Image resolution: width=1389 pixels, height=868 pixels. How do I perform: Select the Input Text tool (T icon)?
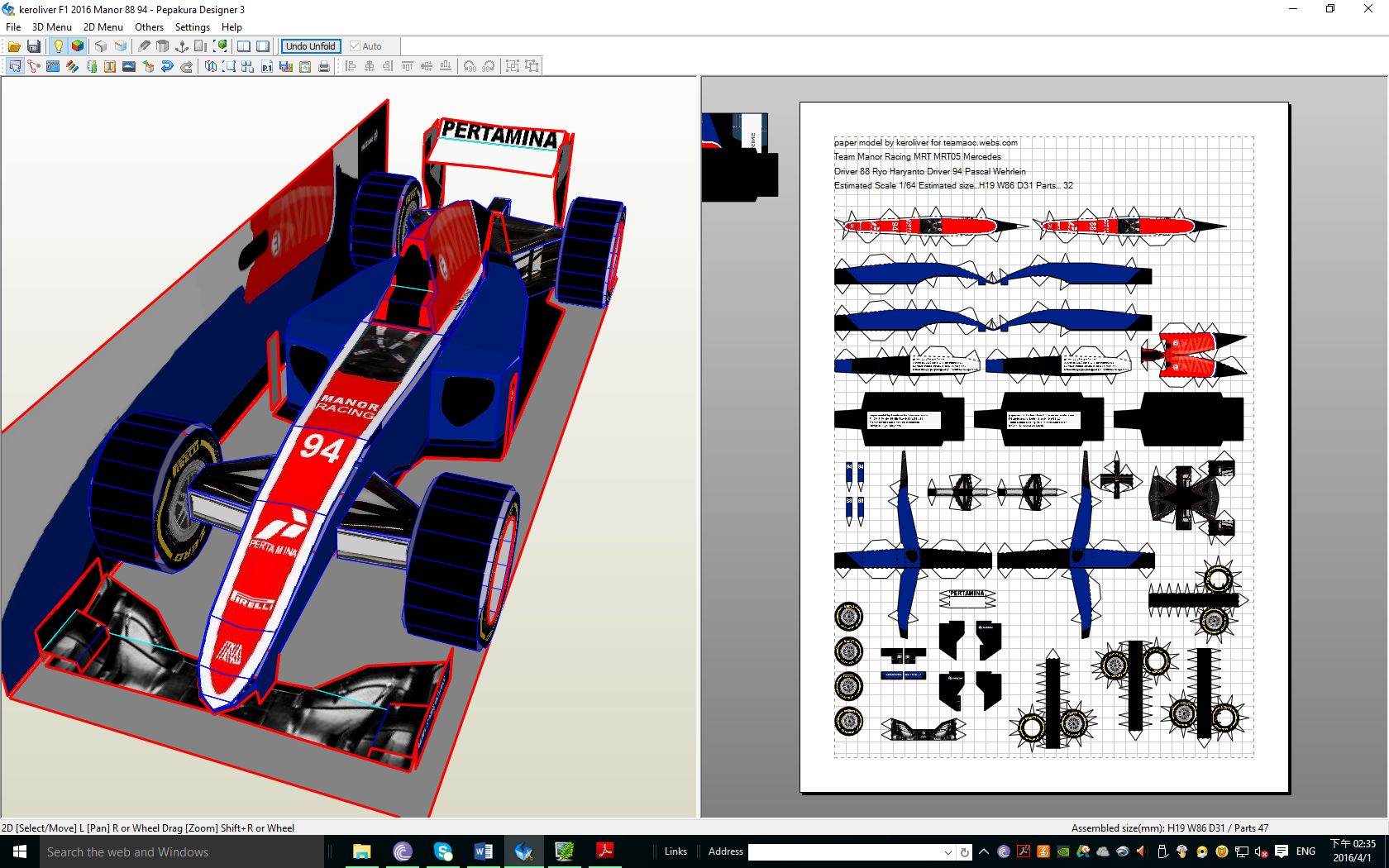tap(110, 66)
